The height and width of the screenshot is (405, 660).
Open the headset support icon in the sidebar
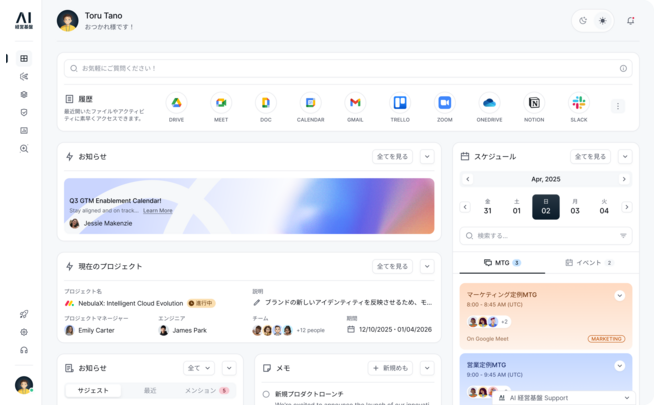pyautogui.click(x=24, y=350)
